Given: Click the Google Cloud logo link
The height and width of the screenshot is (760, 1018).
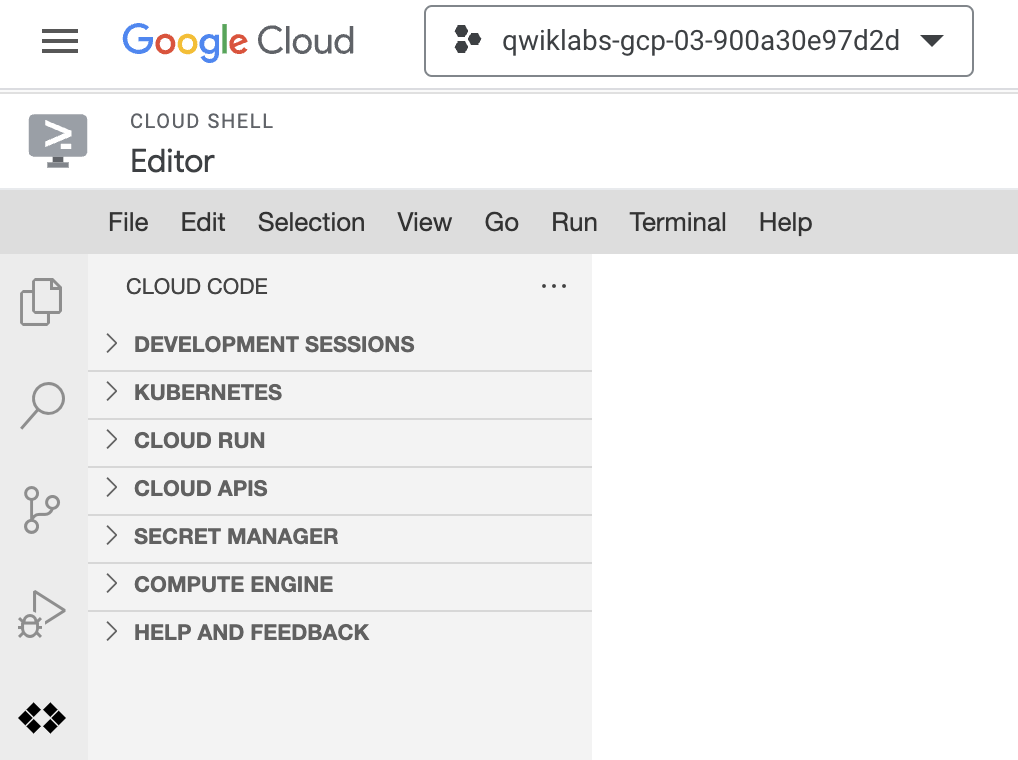Looking at the screenshot, I should click(238, 41).
